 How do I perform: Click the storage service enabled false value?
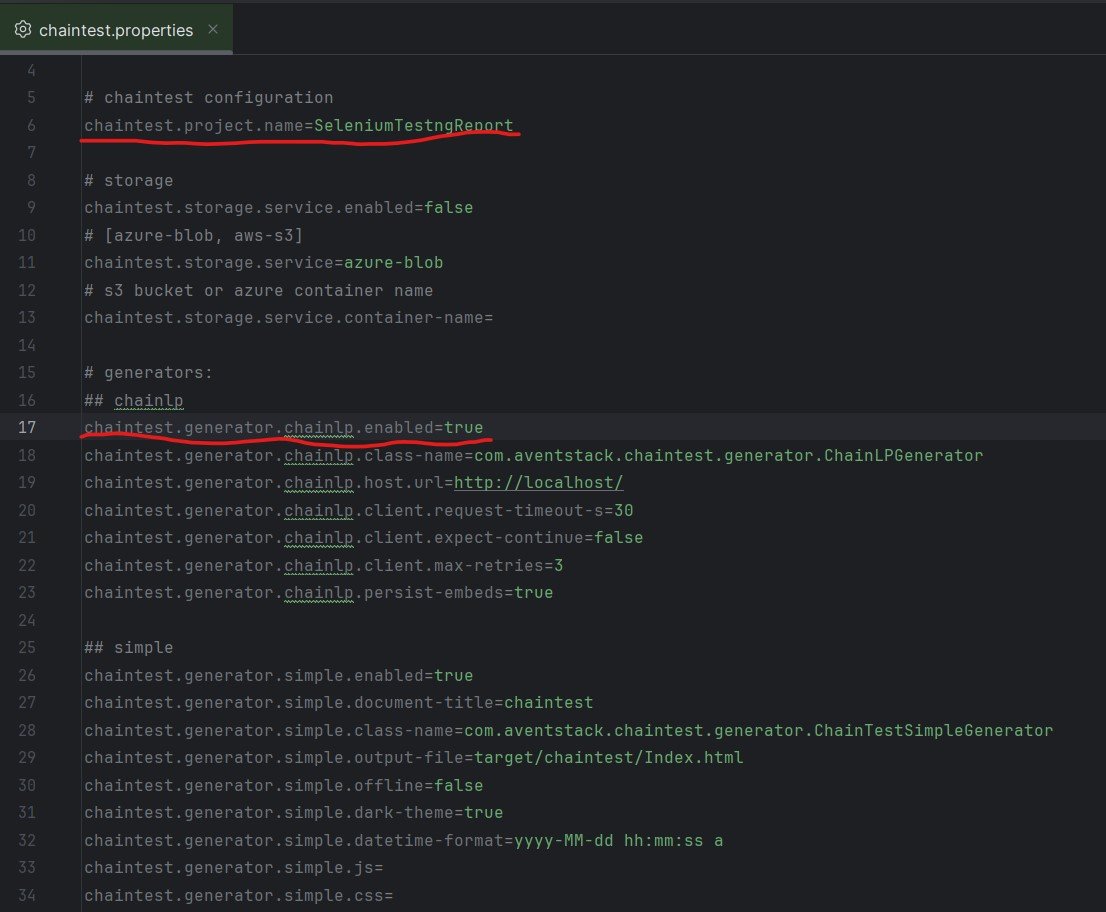click(449, 208)
